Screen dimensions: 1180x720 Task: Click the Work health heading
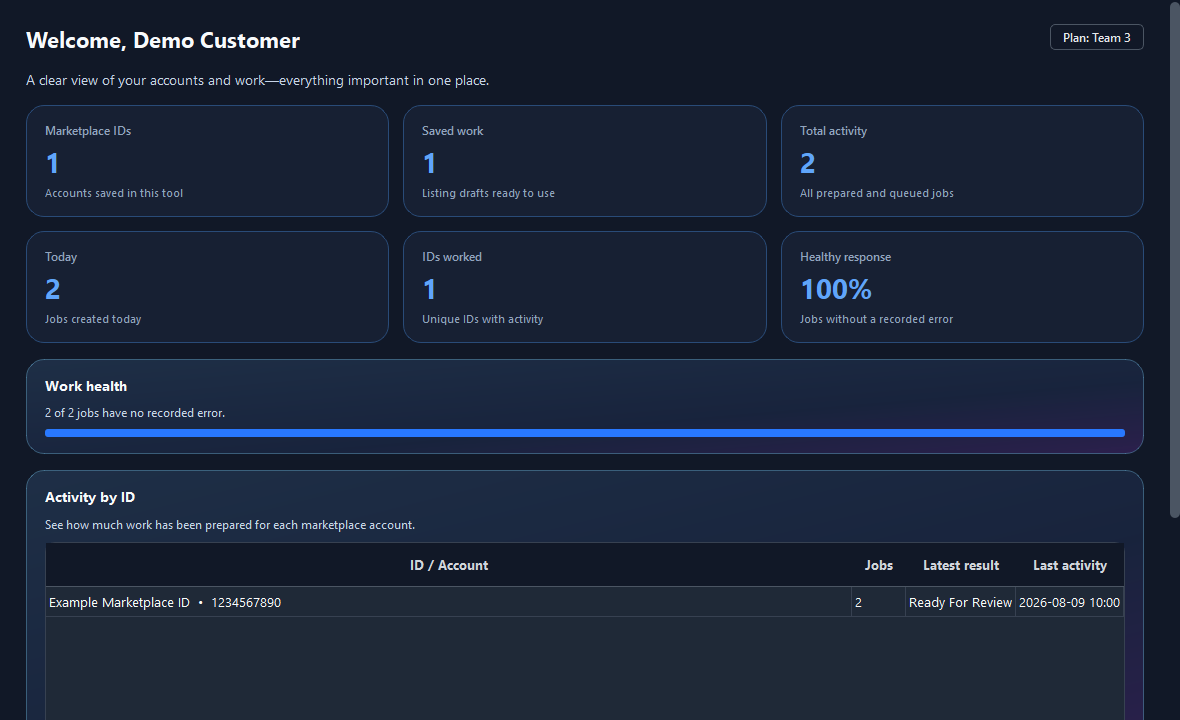coord(86,387)
